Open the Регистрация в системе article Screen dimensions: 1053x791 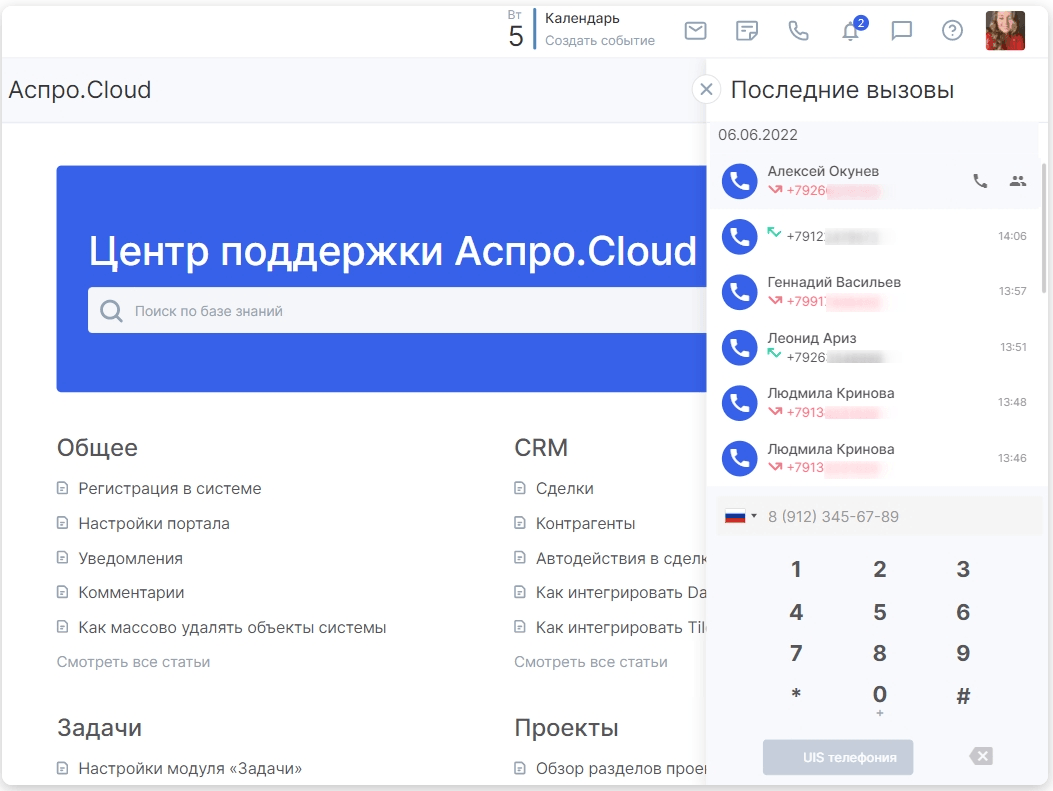coord(170,488)
